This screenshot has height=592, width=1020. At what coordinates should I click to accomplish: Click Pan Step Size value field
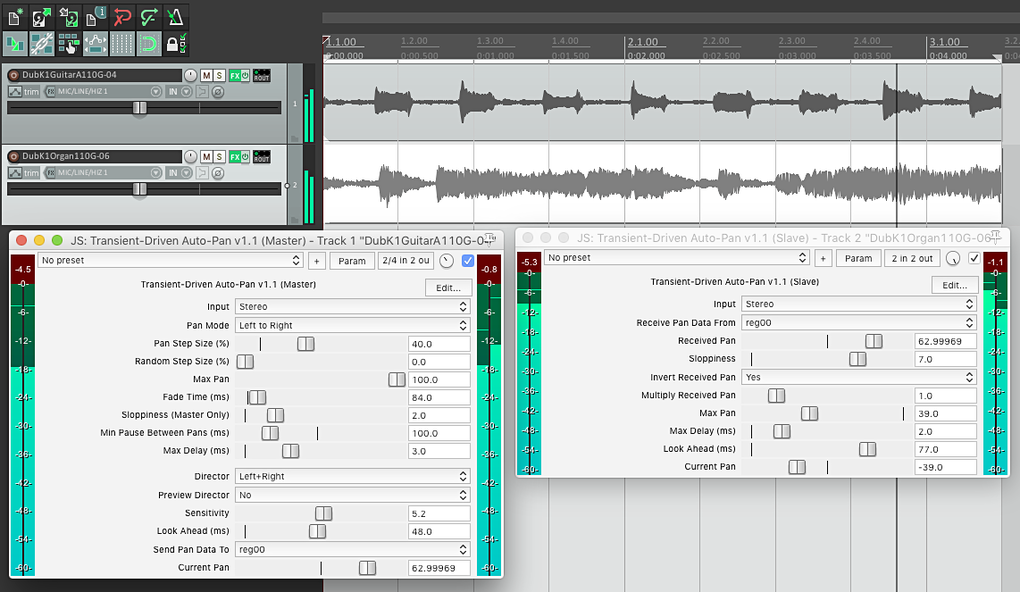pyautogui.click(x=439, y=344)
